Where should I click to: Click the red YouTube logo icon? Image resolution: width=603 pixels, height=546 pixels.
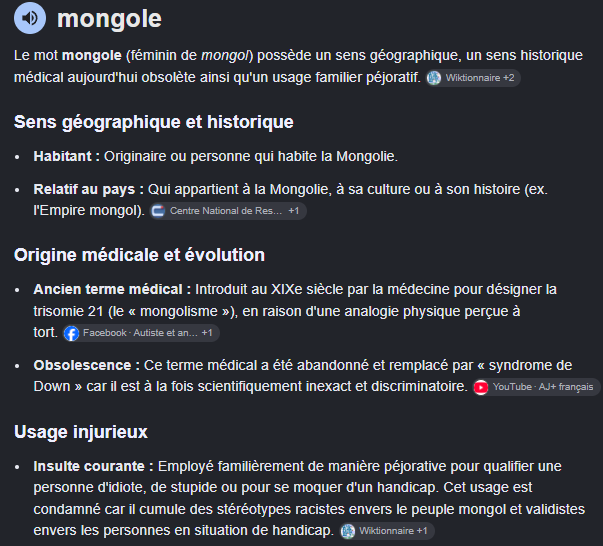coord(481,387)
